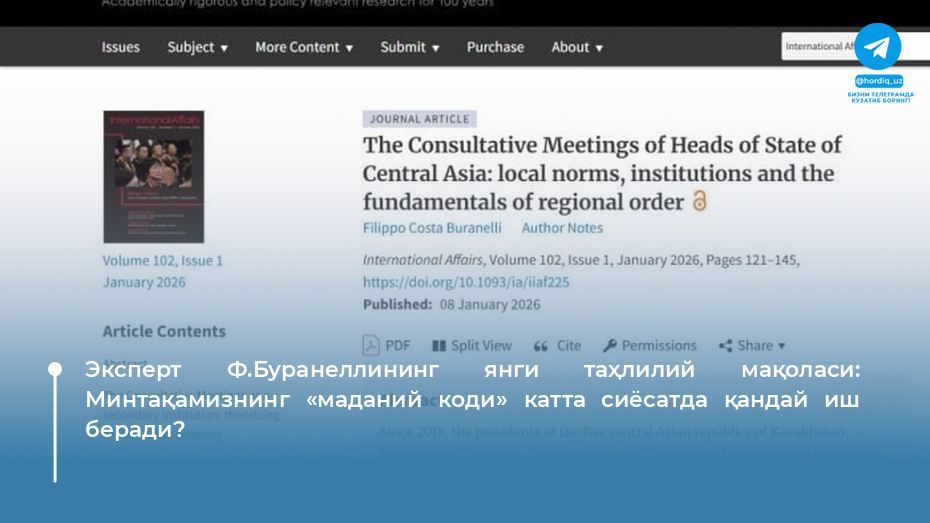
Task: Click the Cite quotation icon
Action: pos(541,345)
